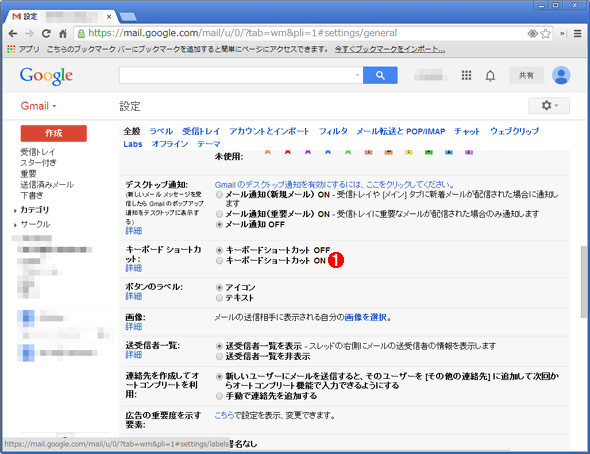Select 送受信者一覧を表示 radio
Screen dimensions: 590x454
pos(219,346)
